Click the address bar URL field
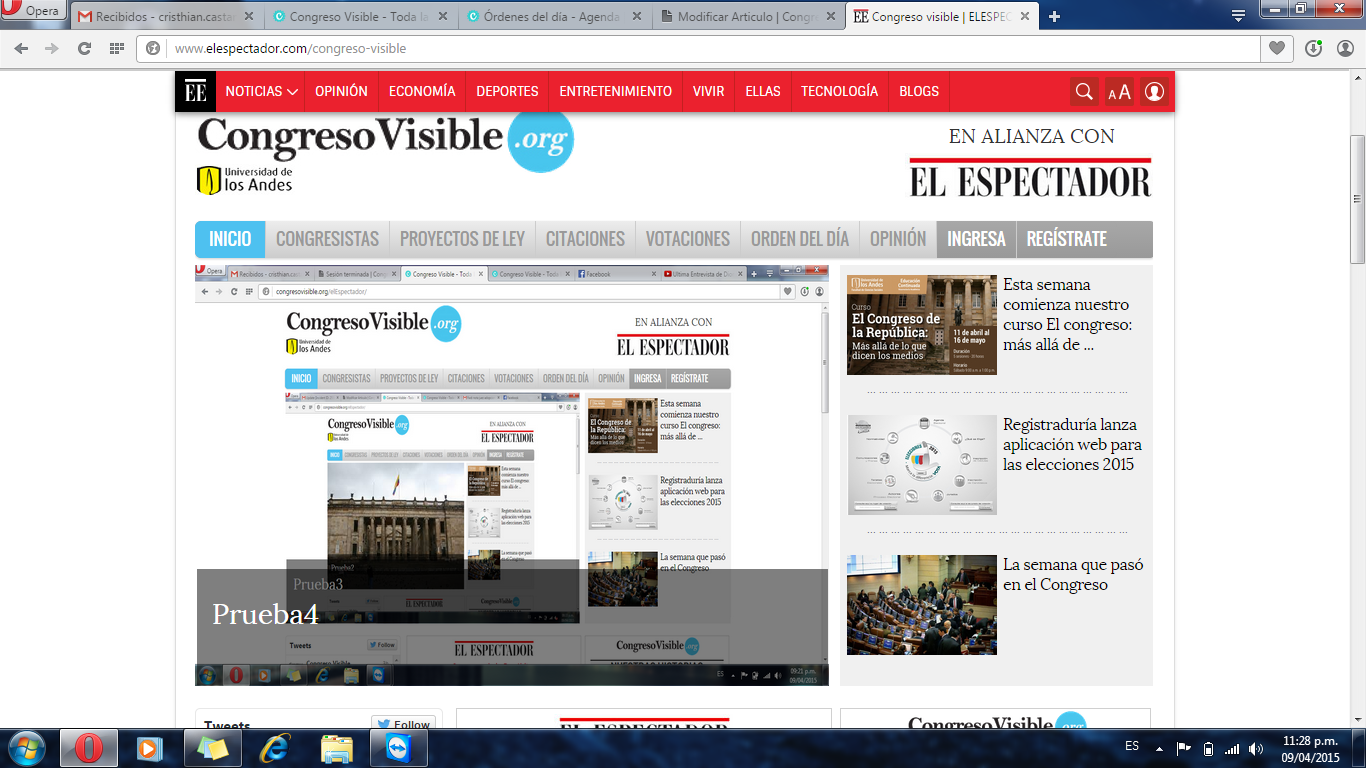1366x768 pixels. [700, 48]
